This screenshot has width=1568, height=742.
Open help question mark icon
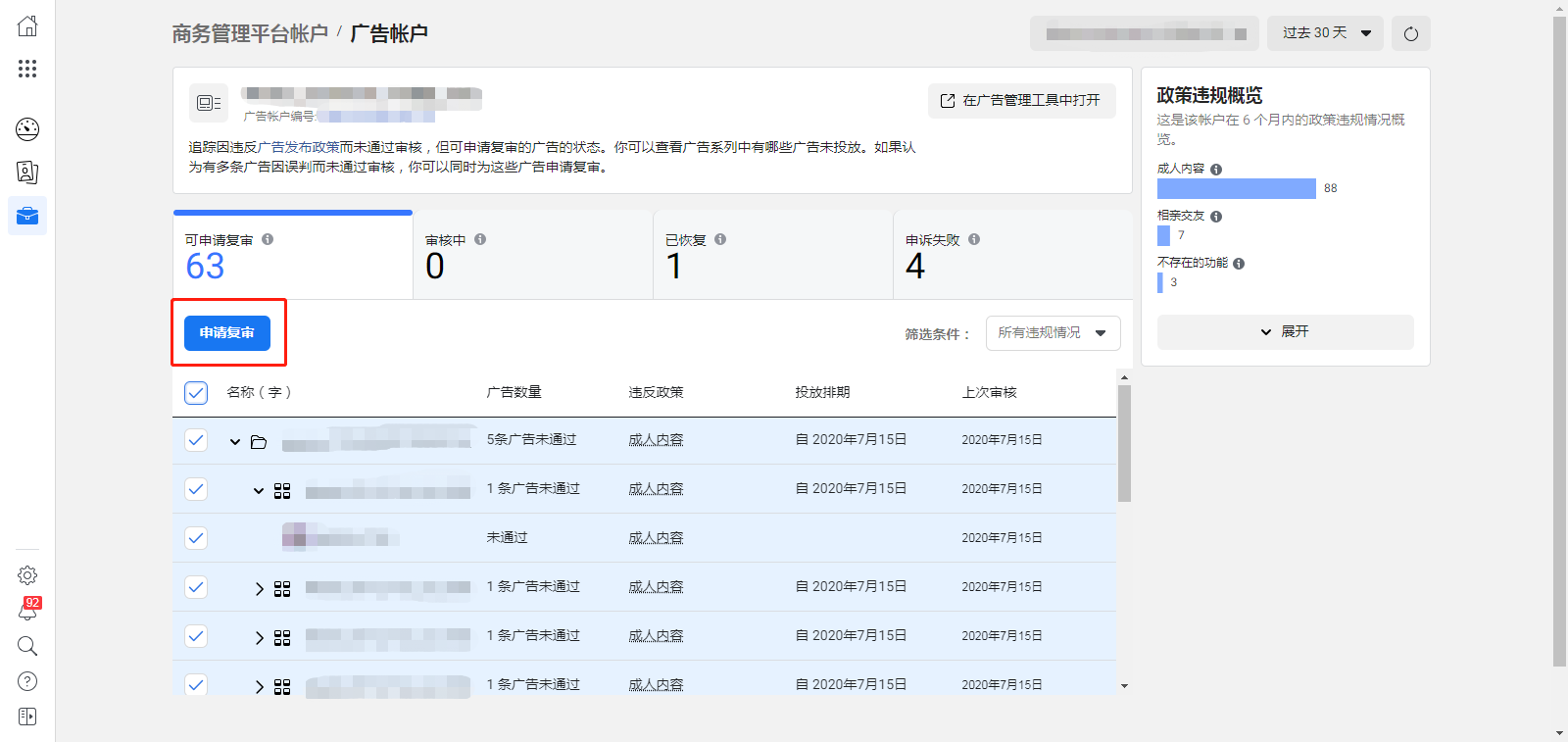click(x=27, y=681)
